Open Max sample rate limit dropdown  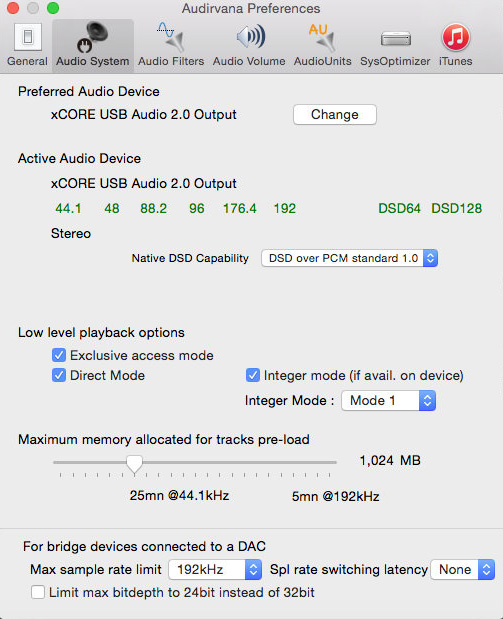pos(215,569)
